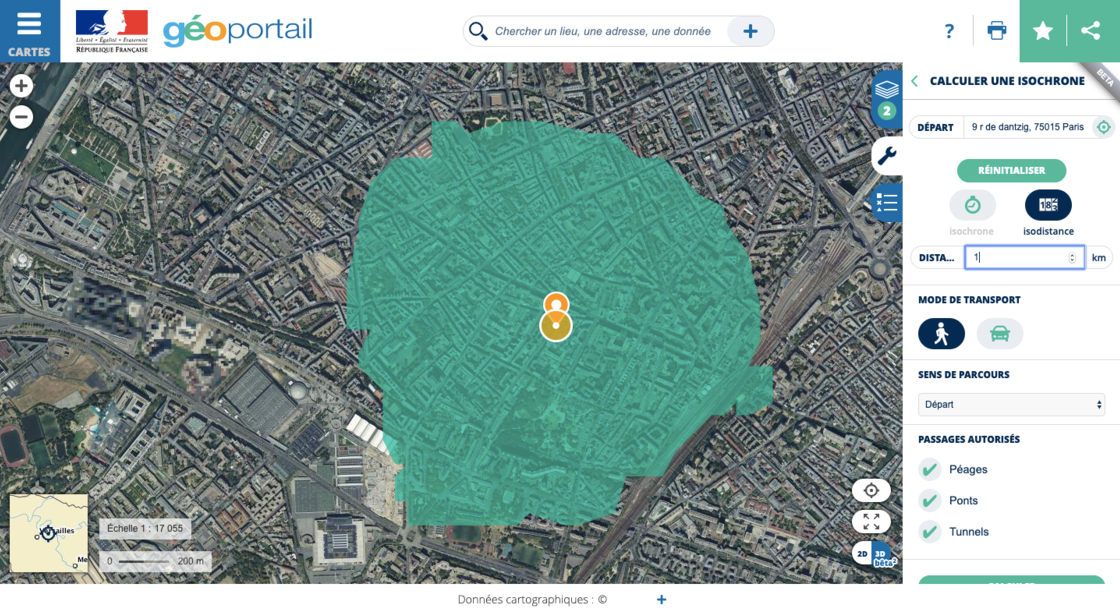1120x612 pixels.
Task: Click the République Française logo
Action: coord(111,31)
